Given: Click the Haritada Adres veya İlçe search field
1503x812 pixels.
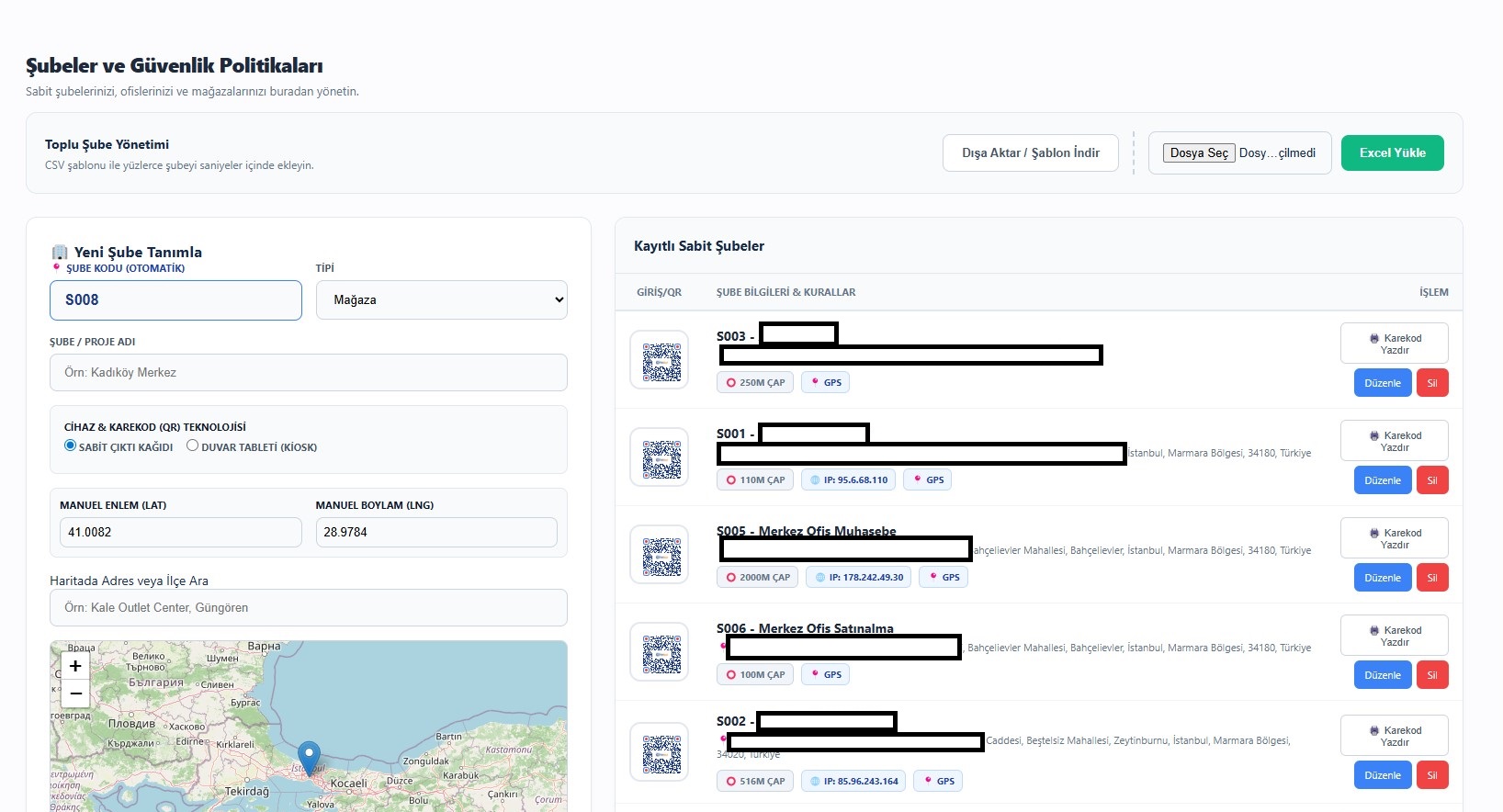Looking at the screenshot, I should click(309, 607).
